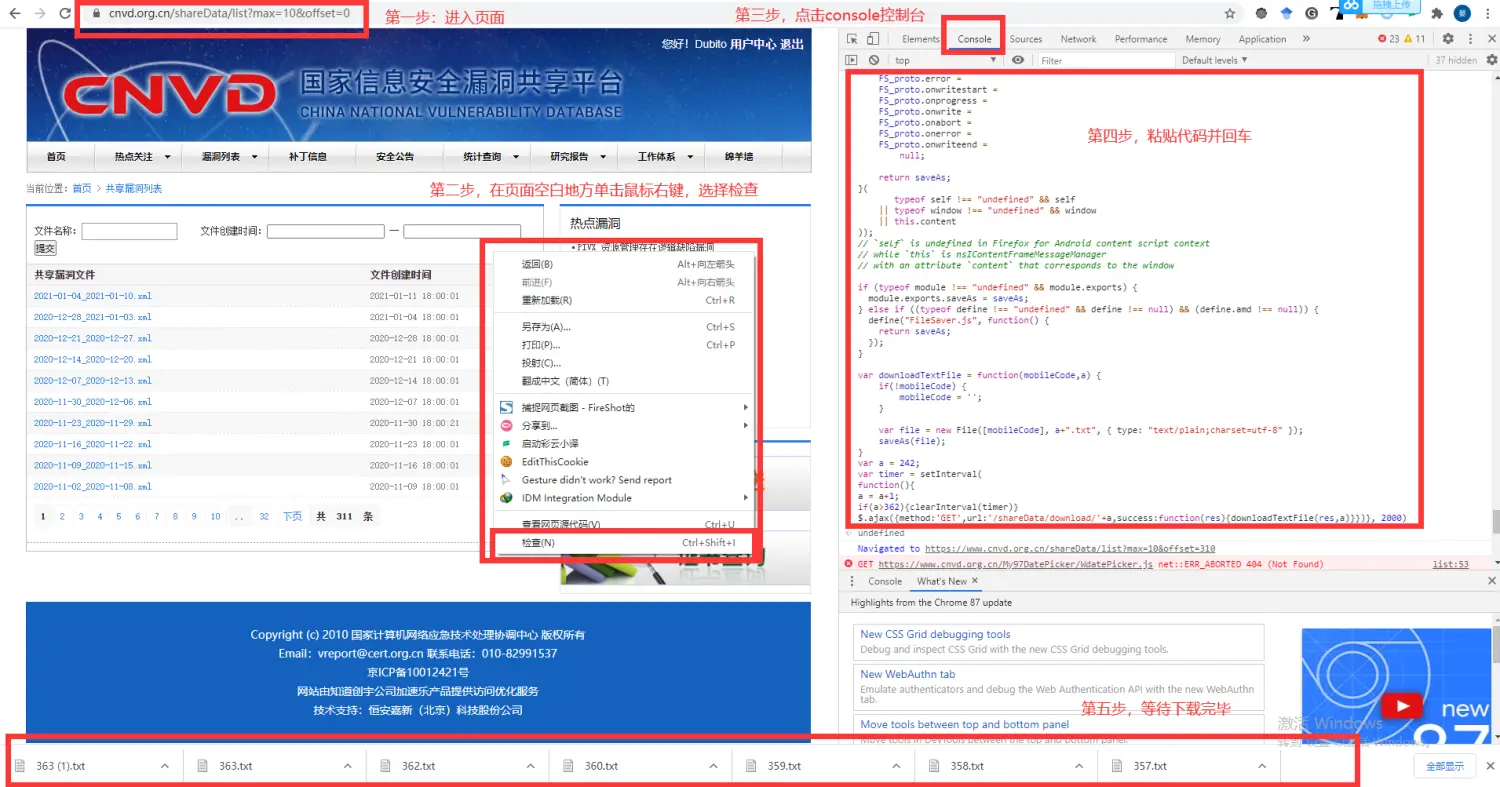Switch to the Sources tab
Screen dimensions: 1500x787
coord(1025,39)
